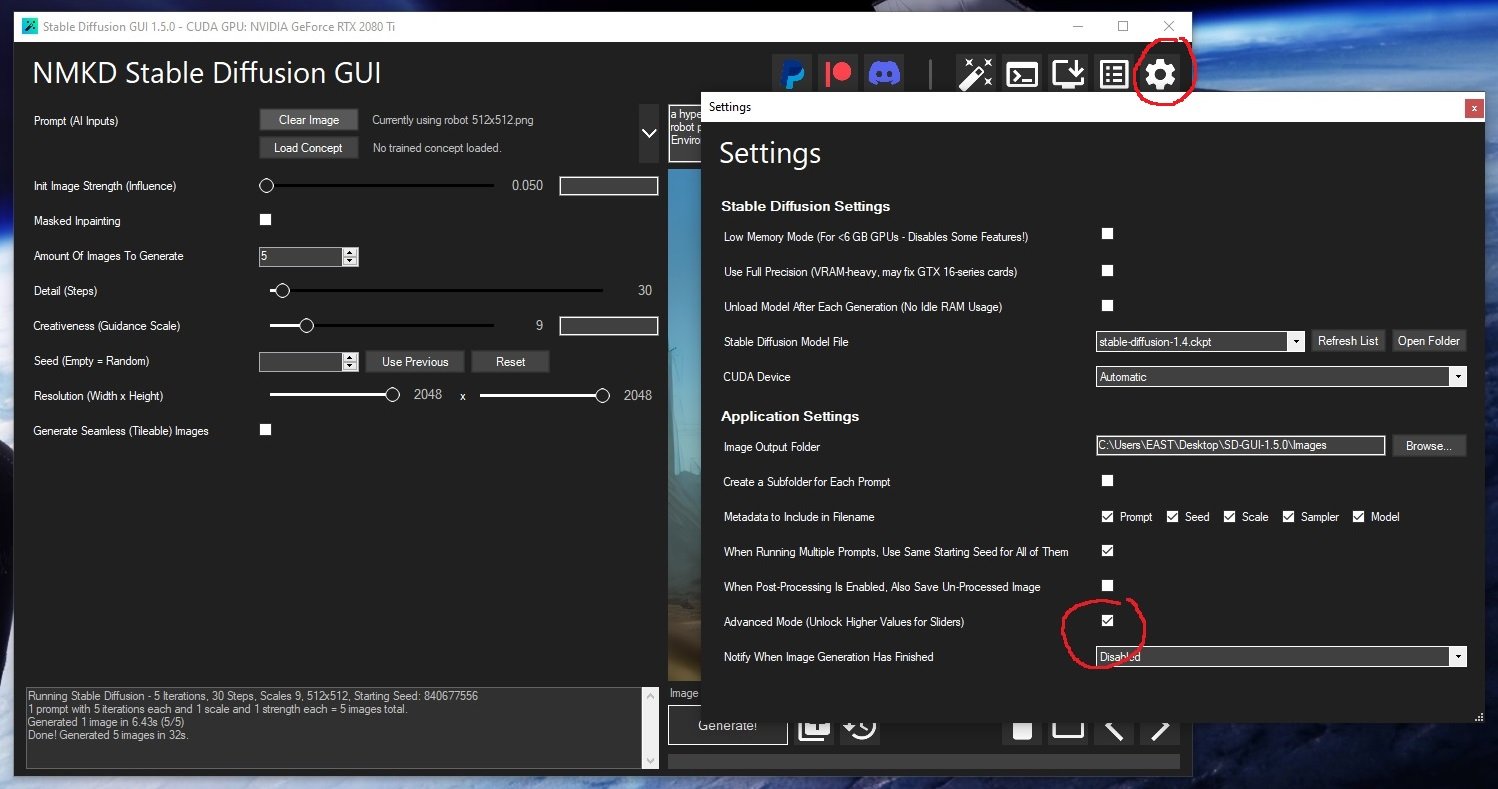Close the Settings dialog with red x
This screenshot has width=1498, height=789.
1473,108
